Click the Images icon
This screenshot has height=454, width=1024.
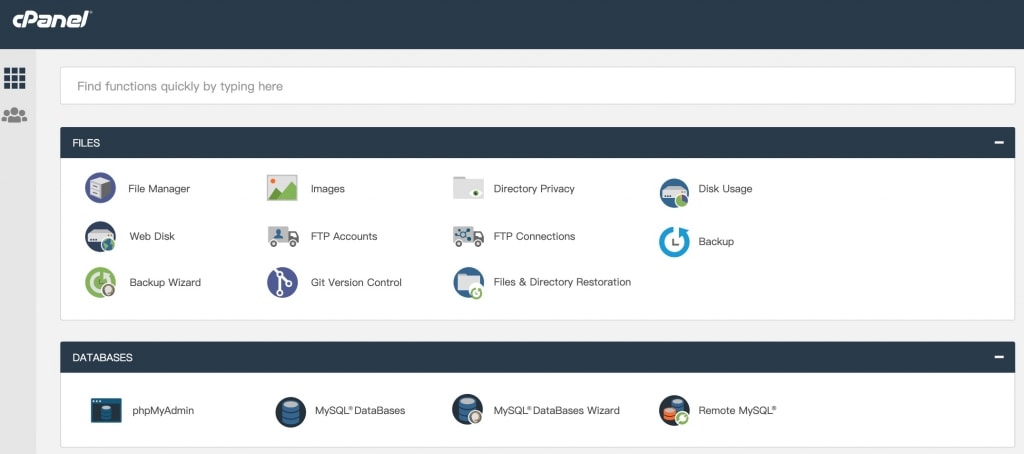[x=282, y=188]
